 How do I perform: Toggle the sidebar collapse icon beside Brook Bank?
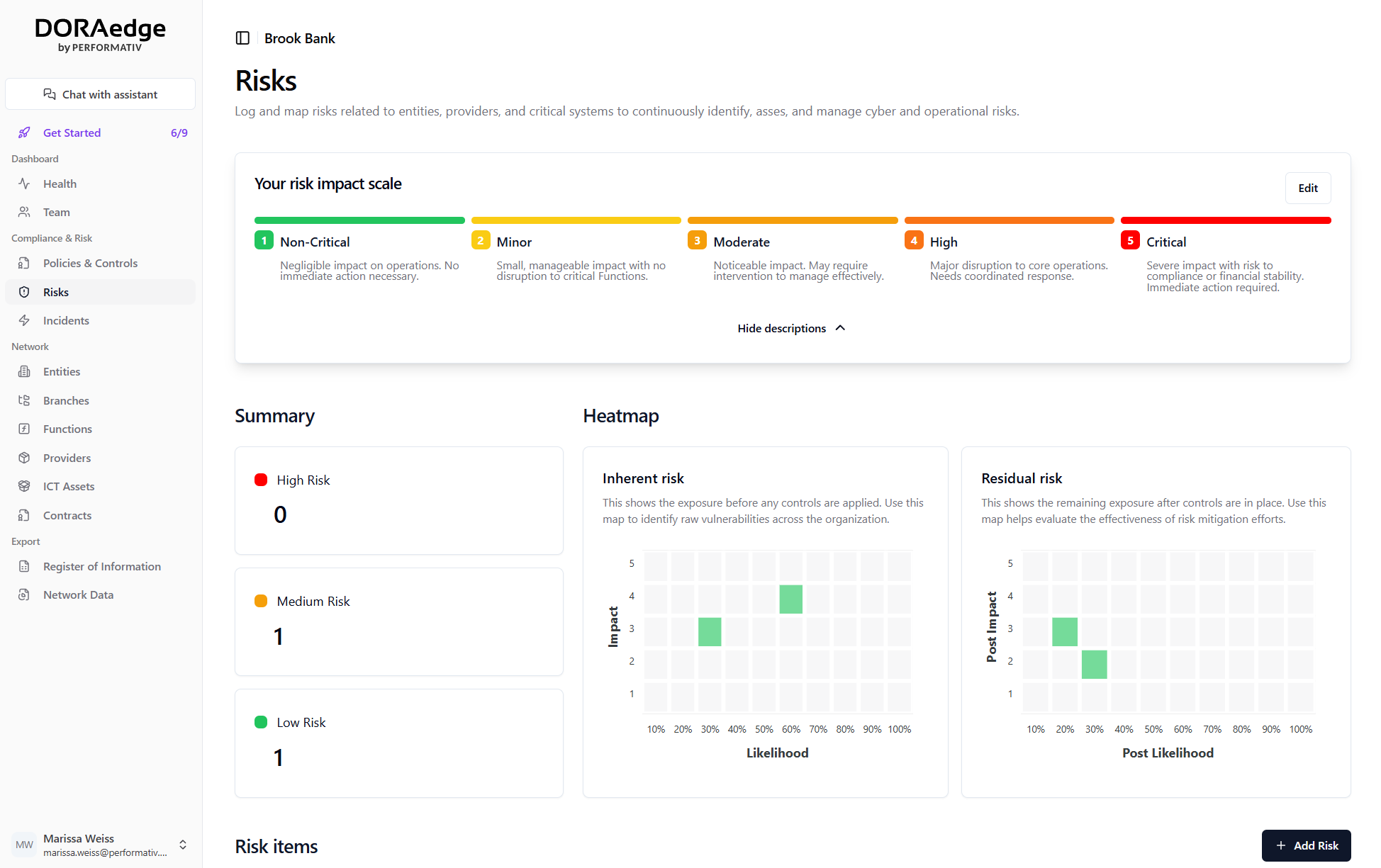[242, 38]
